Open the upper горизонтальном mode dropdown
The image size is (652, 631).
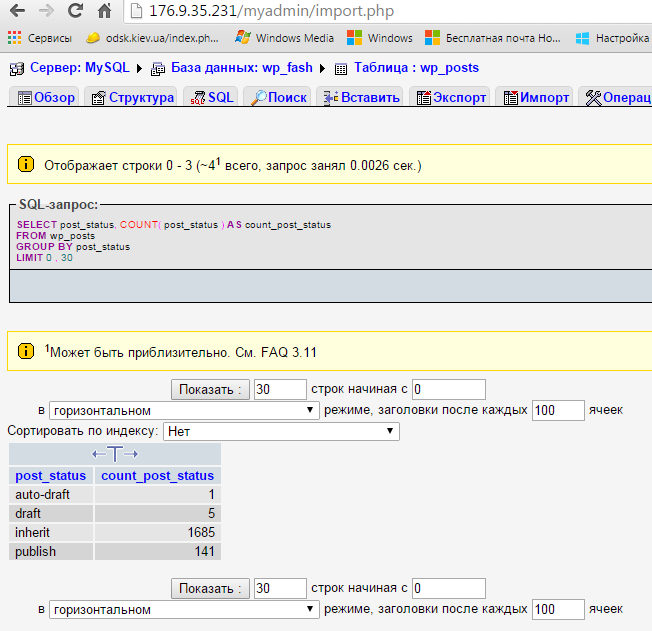[x=184, y=411]
